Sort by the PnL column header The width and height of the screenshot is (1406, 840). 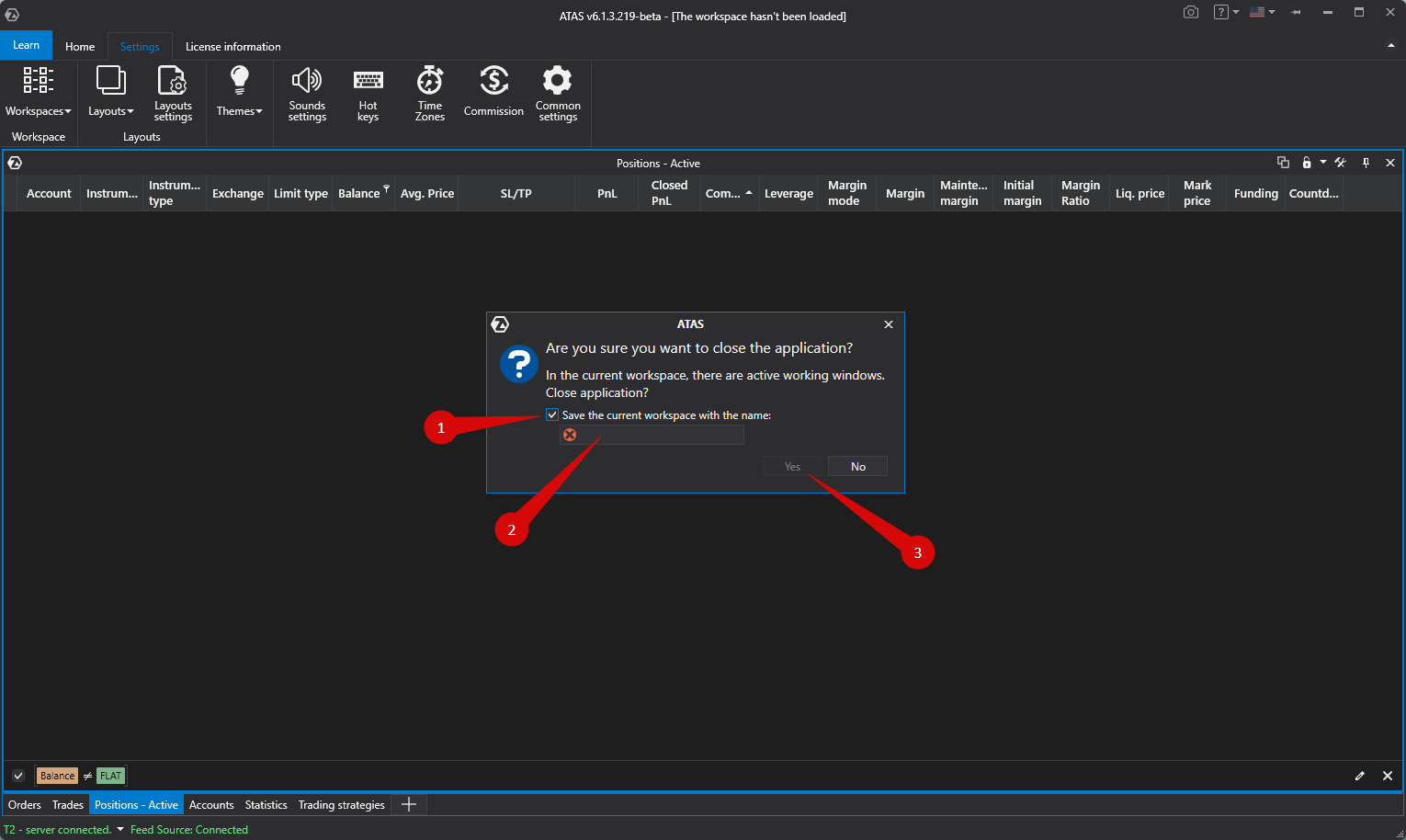tap(607, 193)
